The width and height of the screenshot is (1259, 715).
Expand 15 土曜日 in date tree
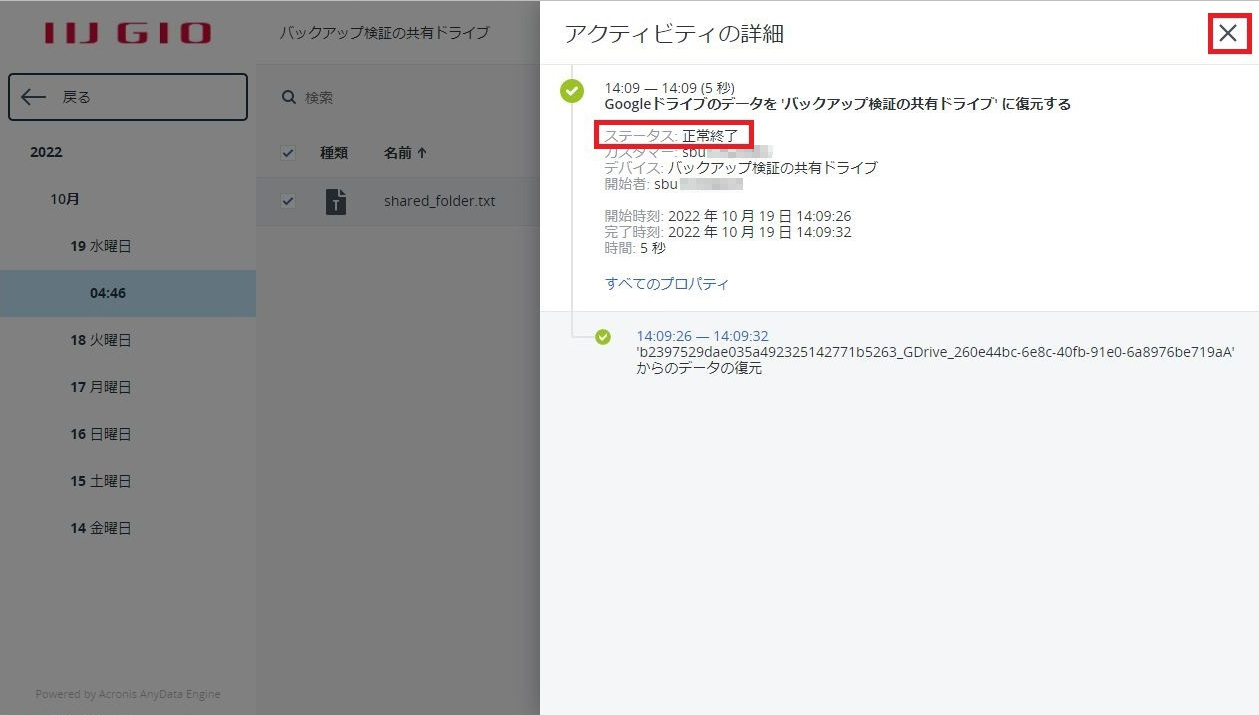tap(101, 481)
